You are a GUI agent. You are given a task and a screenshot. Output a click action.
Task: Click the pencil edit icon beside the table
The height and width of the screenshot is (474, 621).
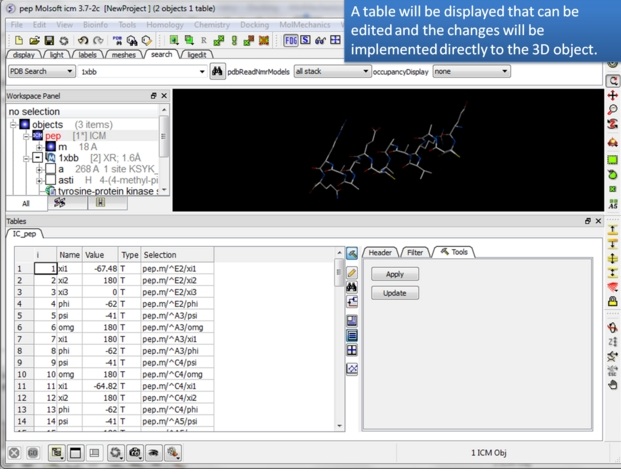pos(352,272)
